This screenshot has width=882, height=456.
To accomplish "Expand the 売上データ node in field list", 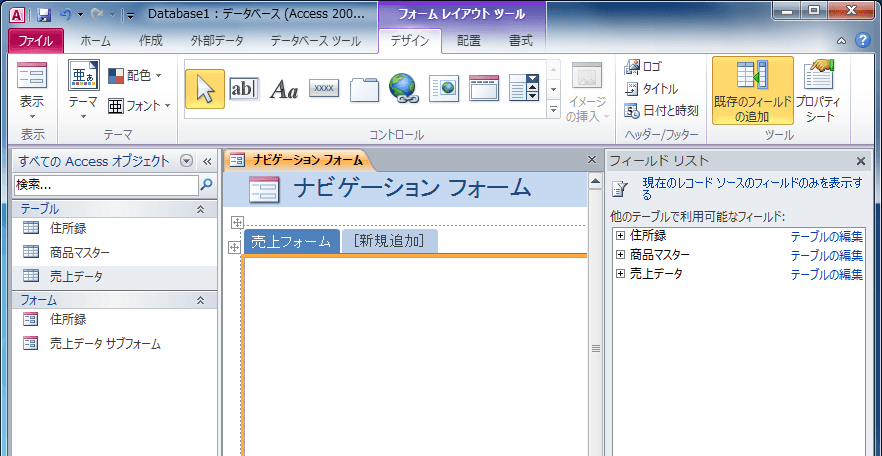I will click(x=620, y=274).
